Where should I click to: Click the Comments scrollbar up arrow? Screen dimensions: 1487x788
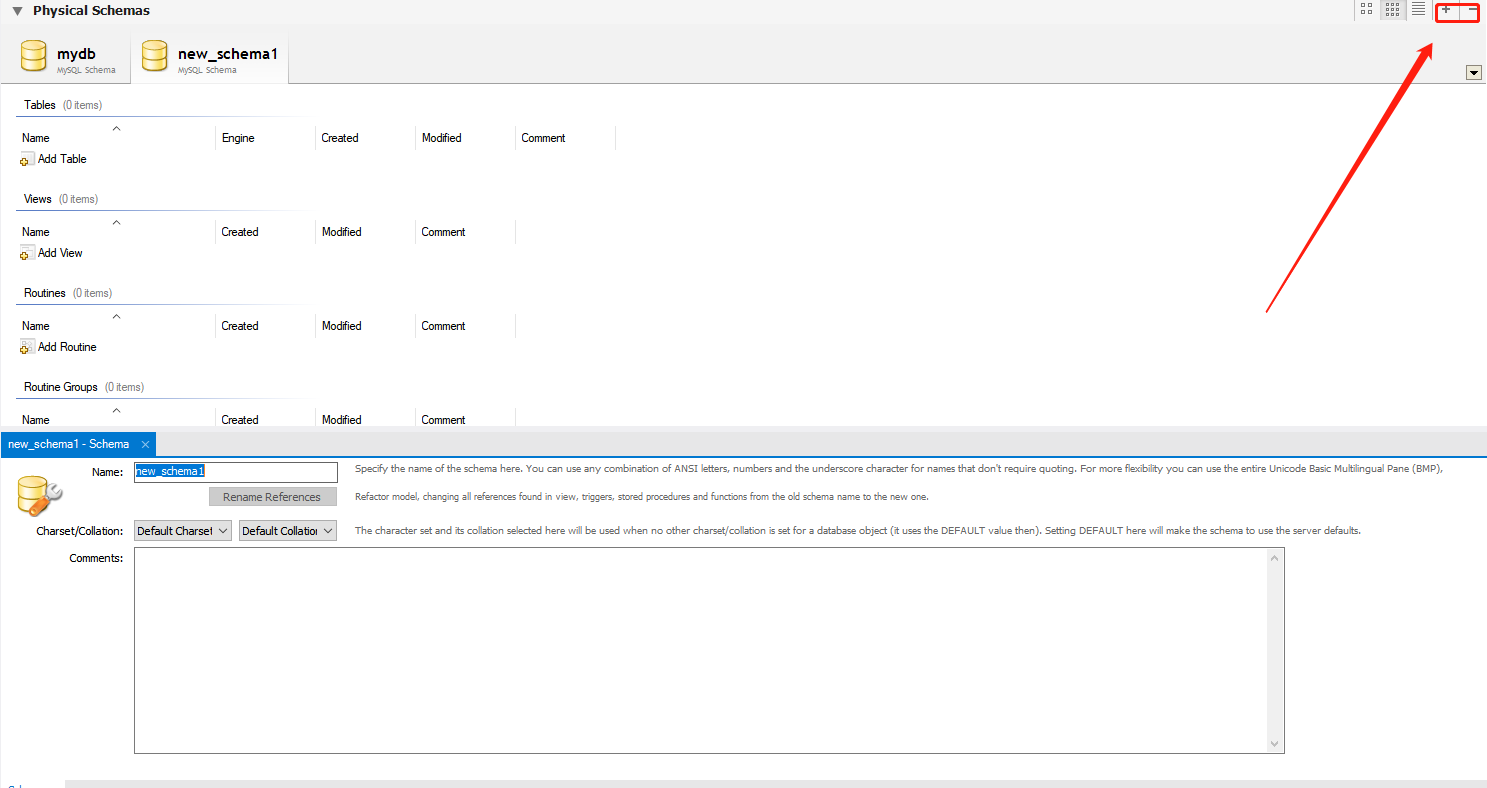tap(1275, 558)
